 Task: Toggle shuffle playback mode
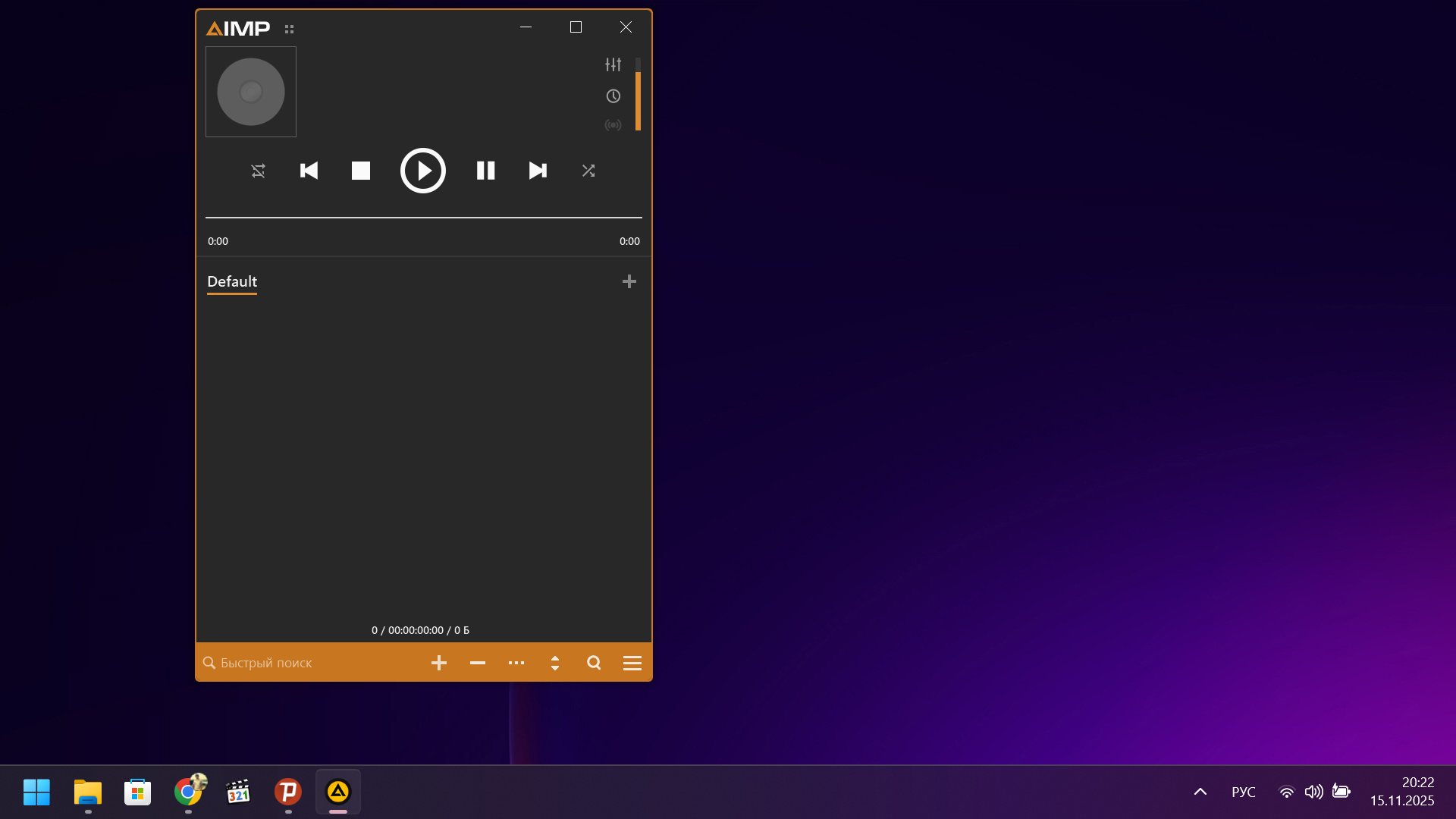[x=588, y=171]
